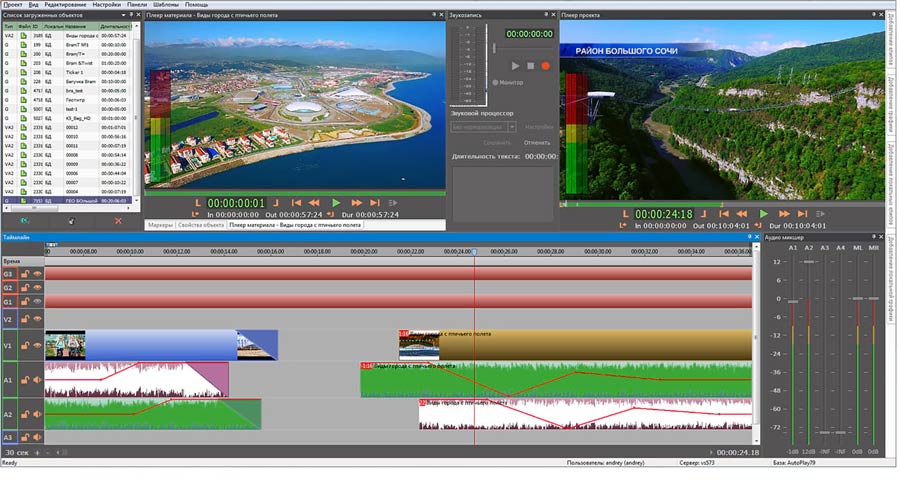
Task: Toggle visibility of track G3
Action: pyautogui.click(x=37, y=274)
